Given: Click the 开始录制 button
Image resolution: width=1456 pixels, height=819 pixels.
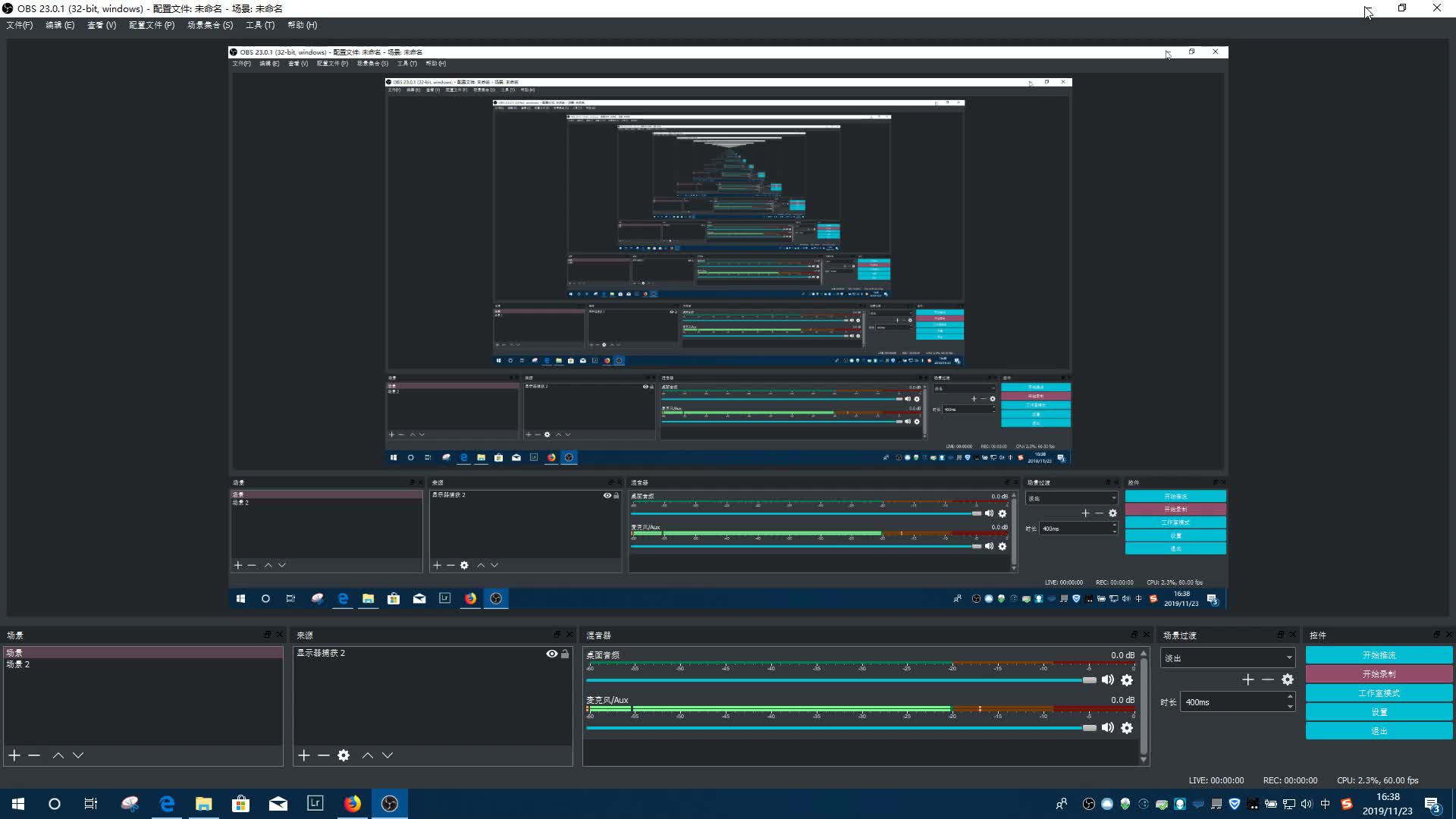Looking at the screenshot, I should point(1379,674).
